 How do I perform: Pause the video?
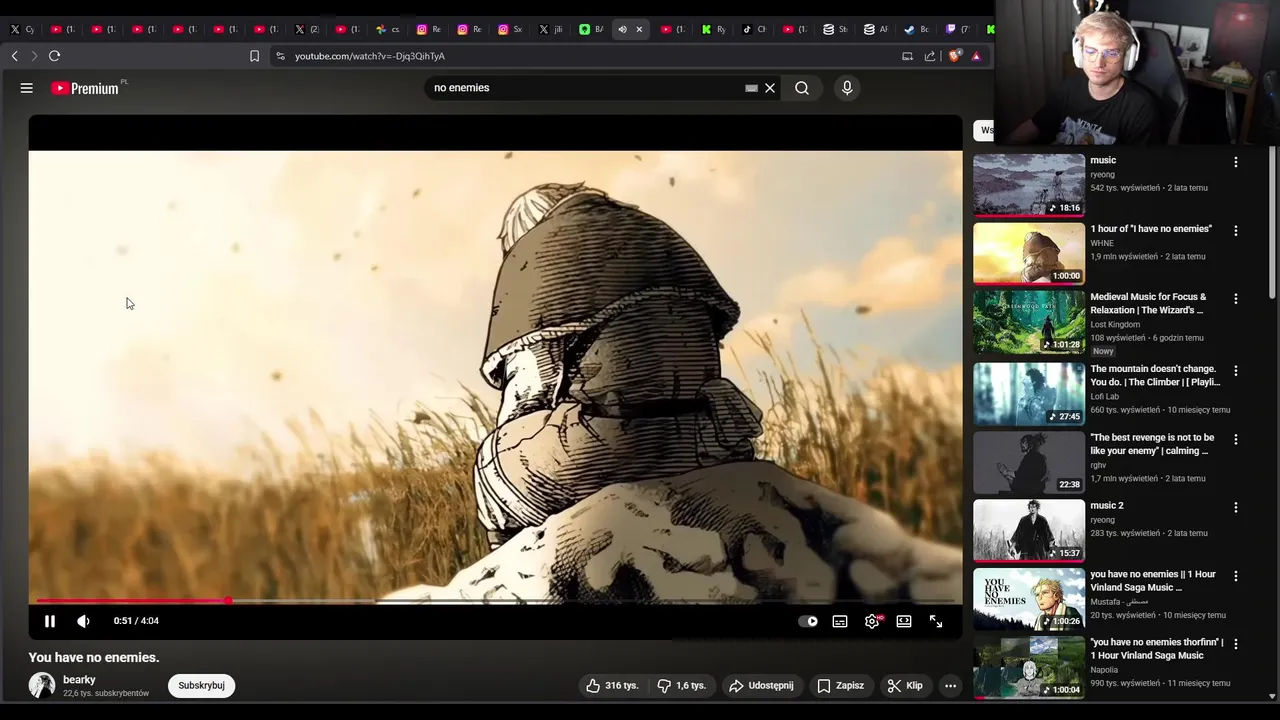(50, 621)
